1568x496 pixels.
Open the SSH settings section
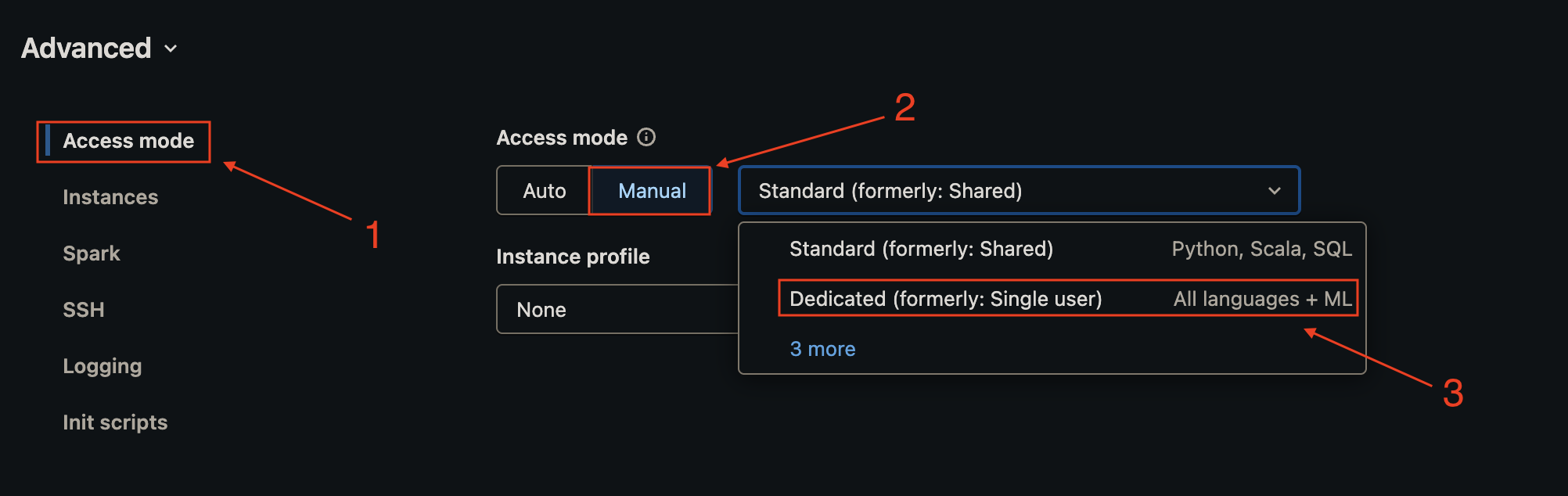(83, 310)
